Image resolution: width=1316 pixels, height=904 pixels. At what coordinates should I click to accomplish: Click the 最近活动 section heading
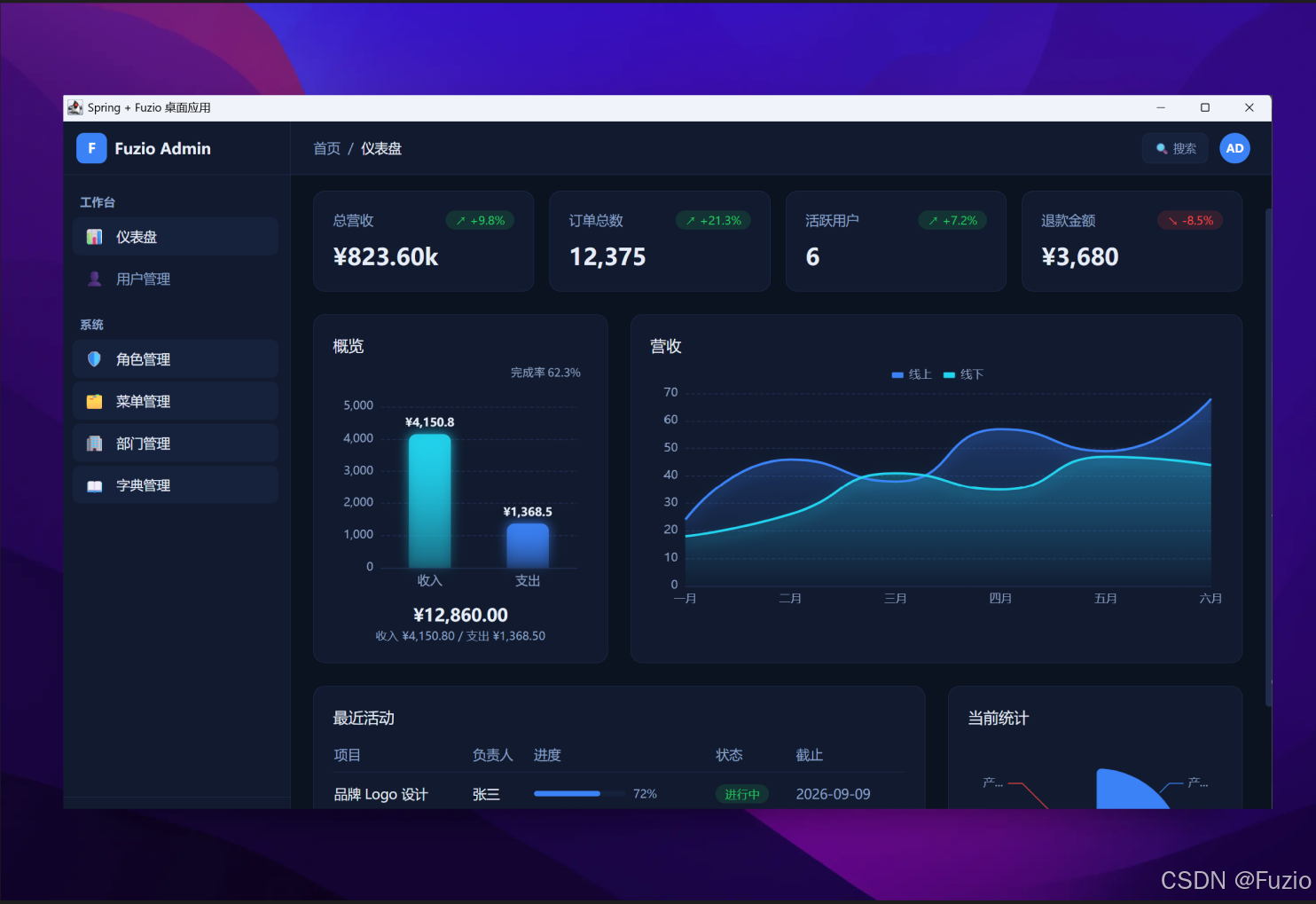coord(364,718)
